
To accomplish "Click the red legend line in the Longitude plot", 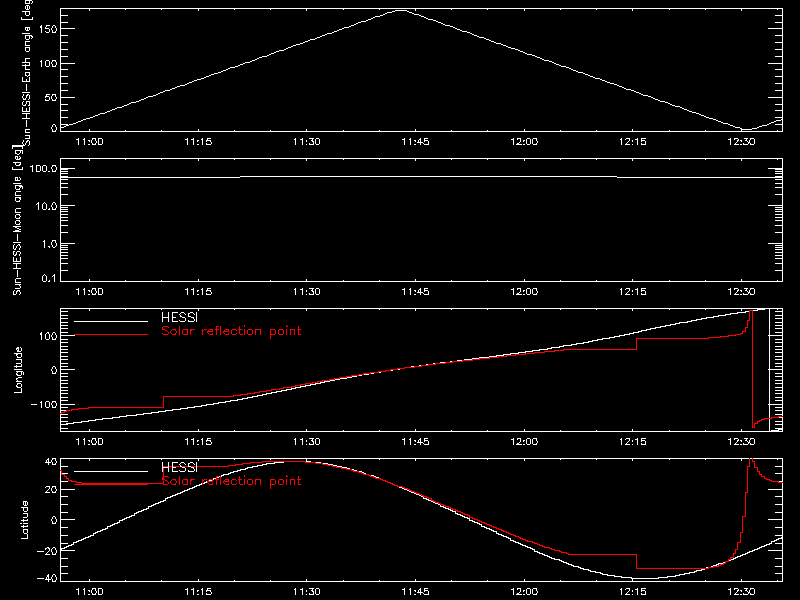I will click(x=111, y=335).
